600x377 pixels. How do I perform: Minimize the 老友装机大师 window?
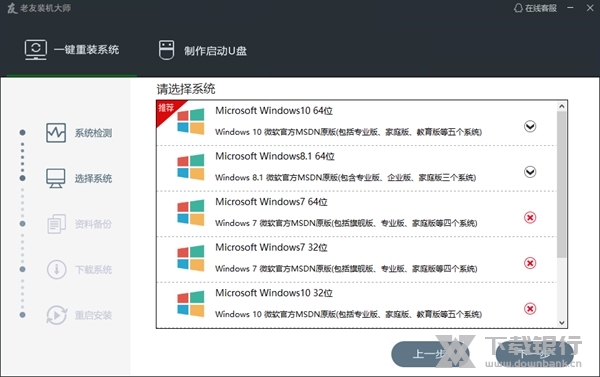570,8
